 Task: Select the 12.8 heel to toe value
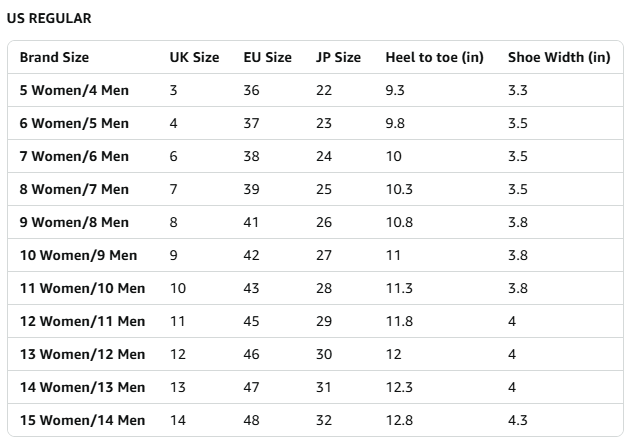tap(399, 420)
